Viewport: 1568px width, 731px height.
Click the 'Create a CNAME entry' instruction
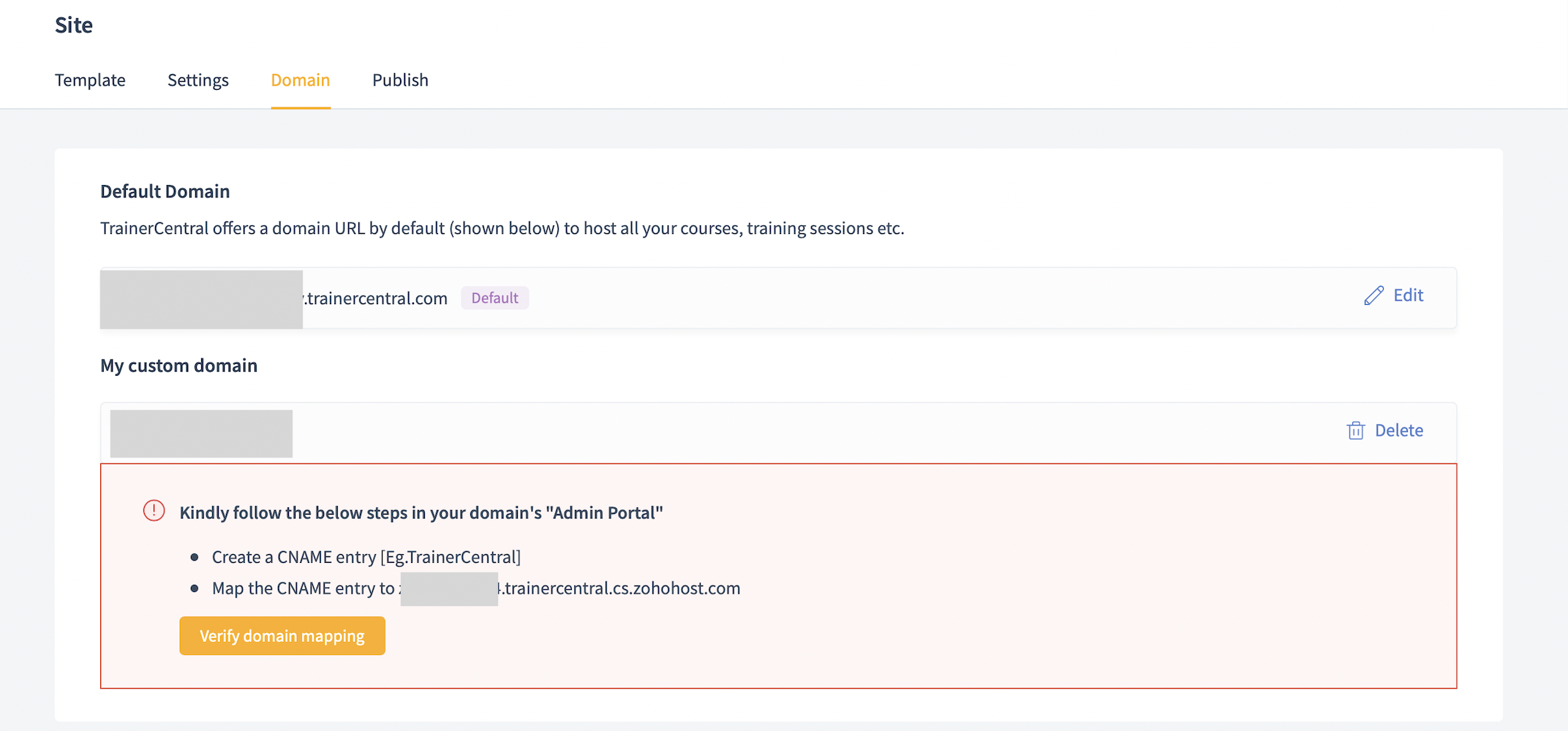click(x=366, y=557)
